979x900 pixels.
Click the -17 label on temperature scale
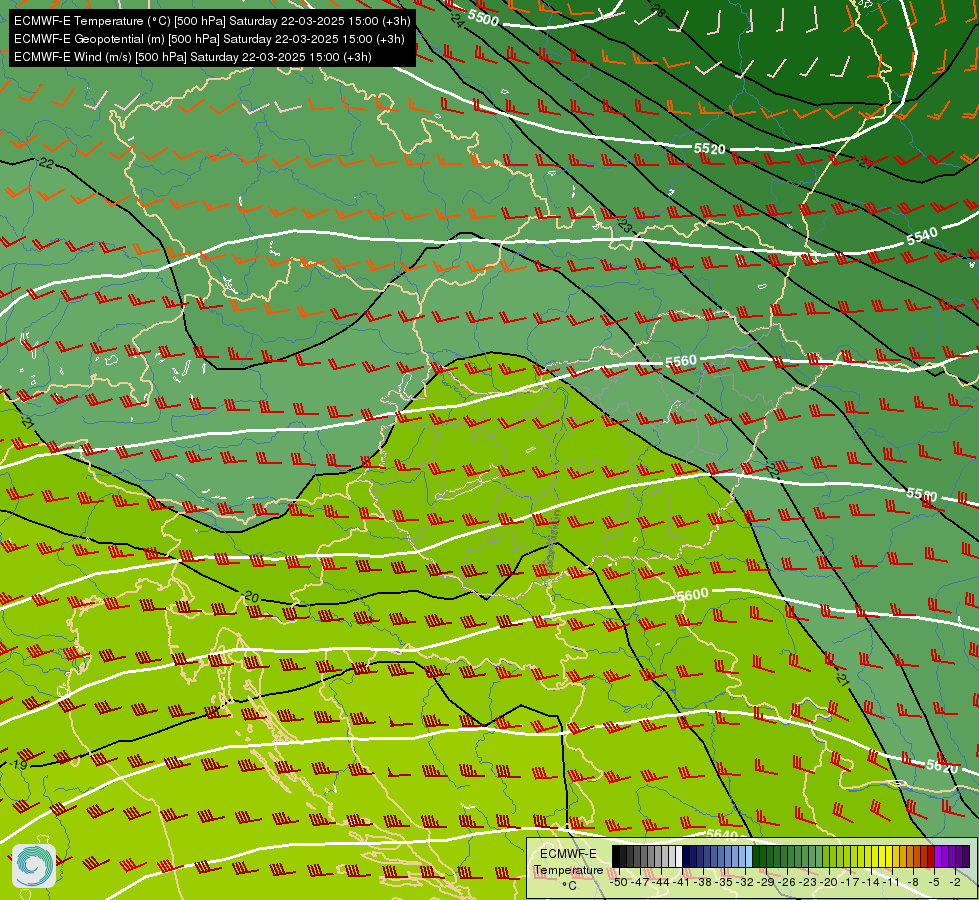tap(850, 882)
